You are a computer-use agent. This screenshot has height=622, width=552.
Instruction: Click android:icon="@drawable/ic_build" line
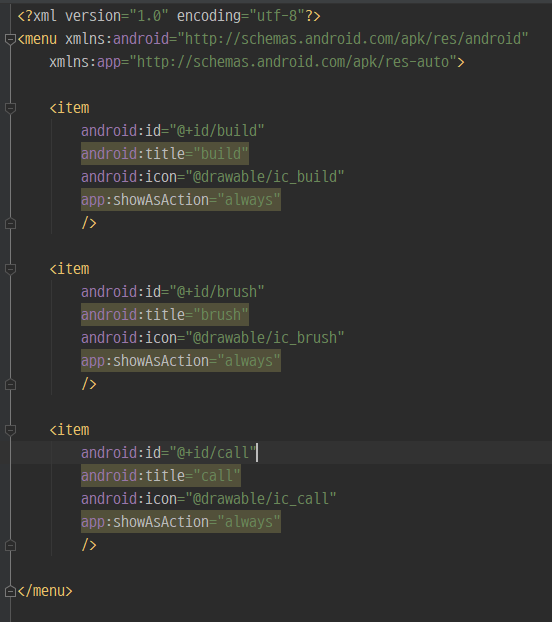point(213,177)
